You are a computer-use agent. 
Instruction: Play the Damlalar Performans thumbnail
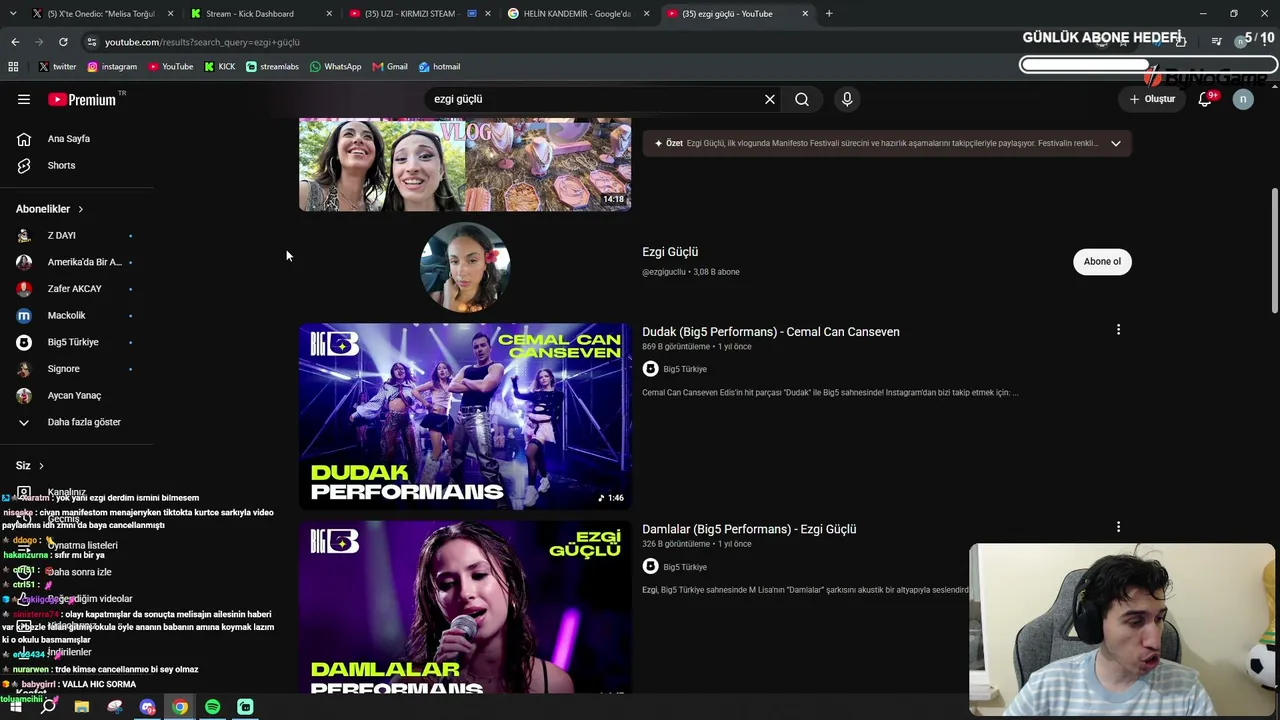pyautogui.click(x=465, y=607)
